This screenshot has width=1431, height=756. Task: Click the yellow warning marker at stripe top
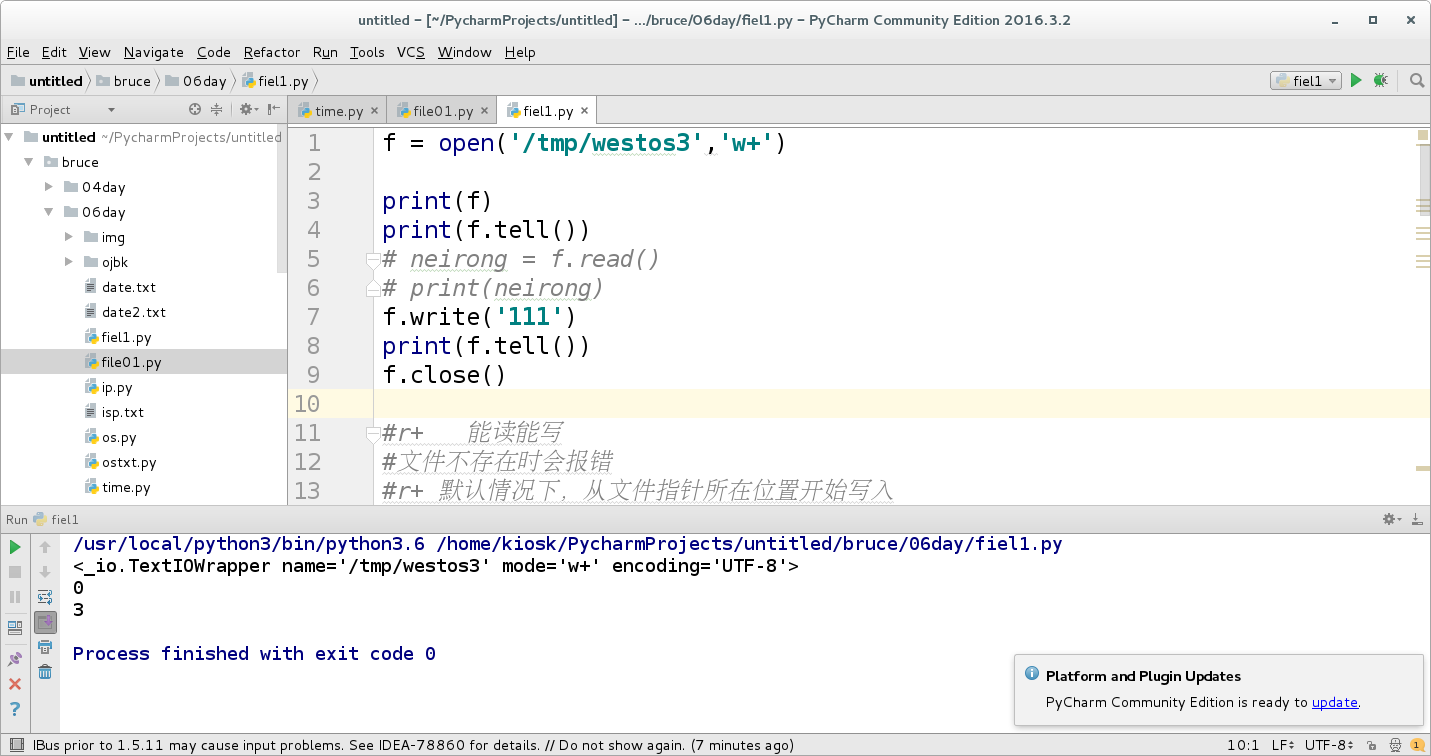click(x=1422, y=135)
